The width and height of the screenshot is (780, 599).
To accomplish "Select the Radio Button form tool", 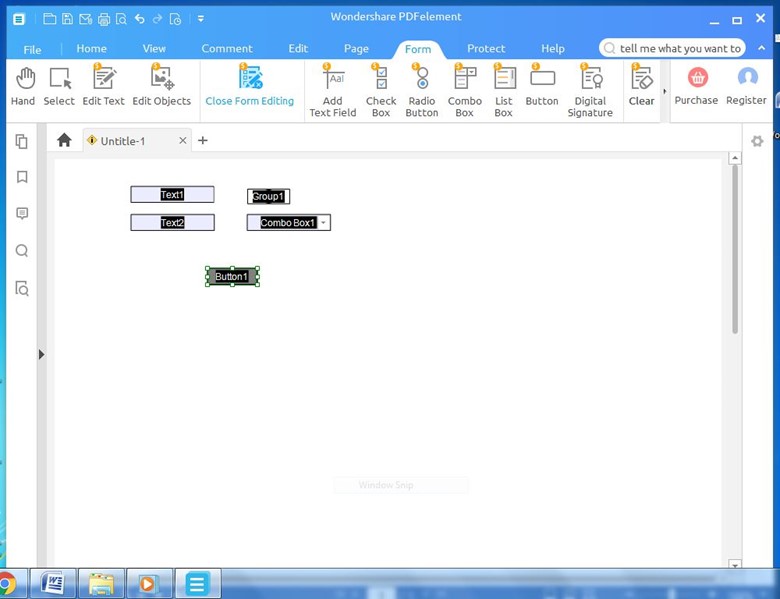I will (x=422, y=90).
